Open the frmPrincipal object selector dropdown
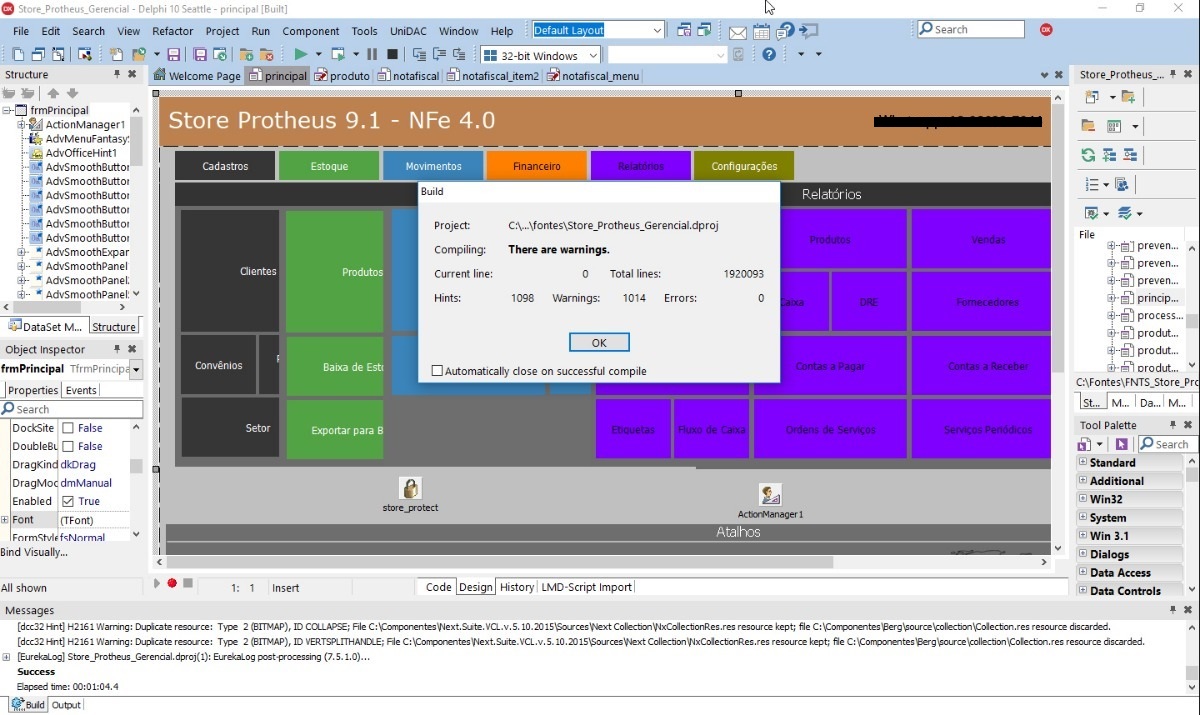Image resolution: width=1200 pixels, height=715 pixels. click(136, 370)
